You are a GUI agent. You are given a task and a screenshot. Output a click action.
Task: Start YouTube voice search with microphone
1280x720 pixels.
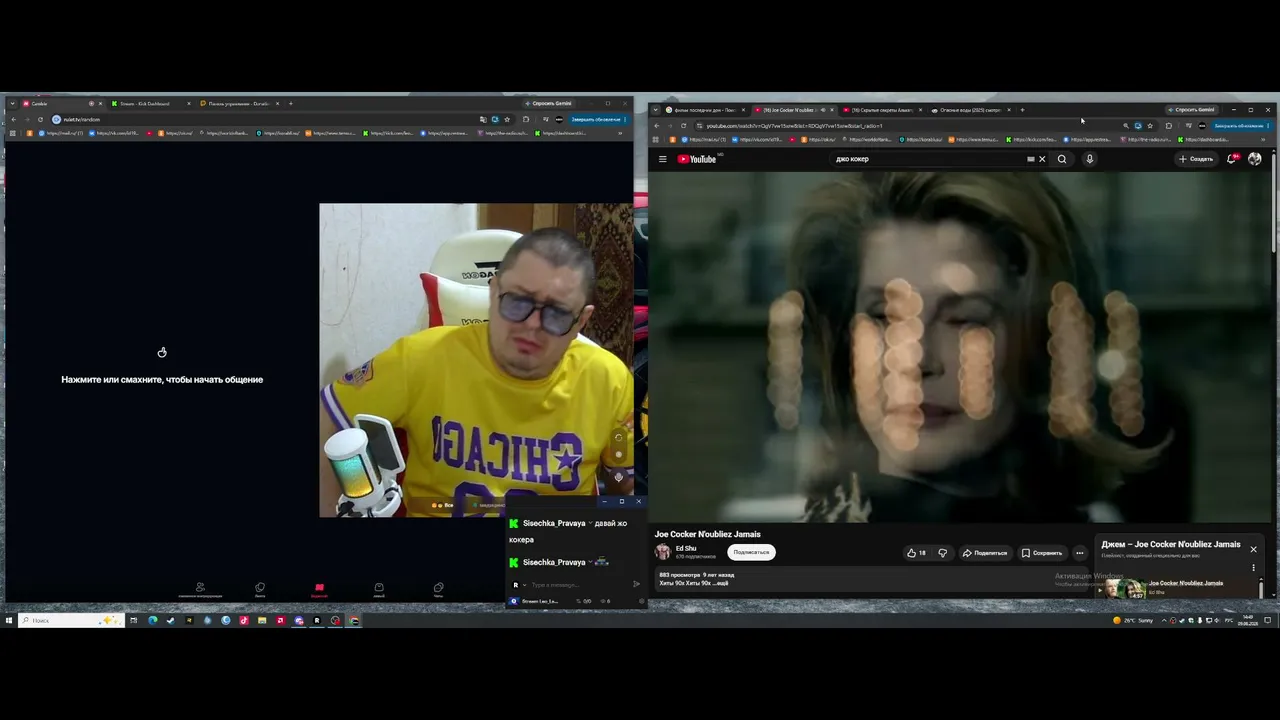1090,159
